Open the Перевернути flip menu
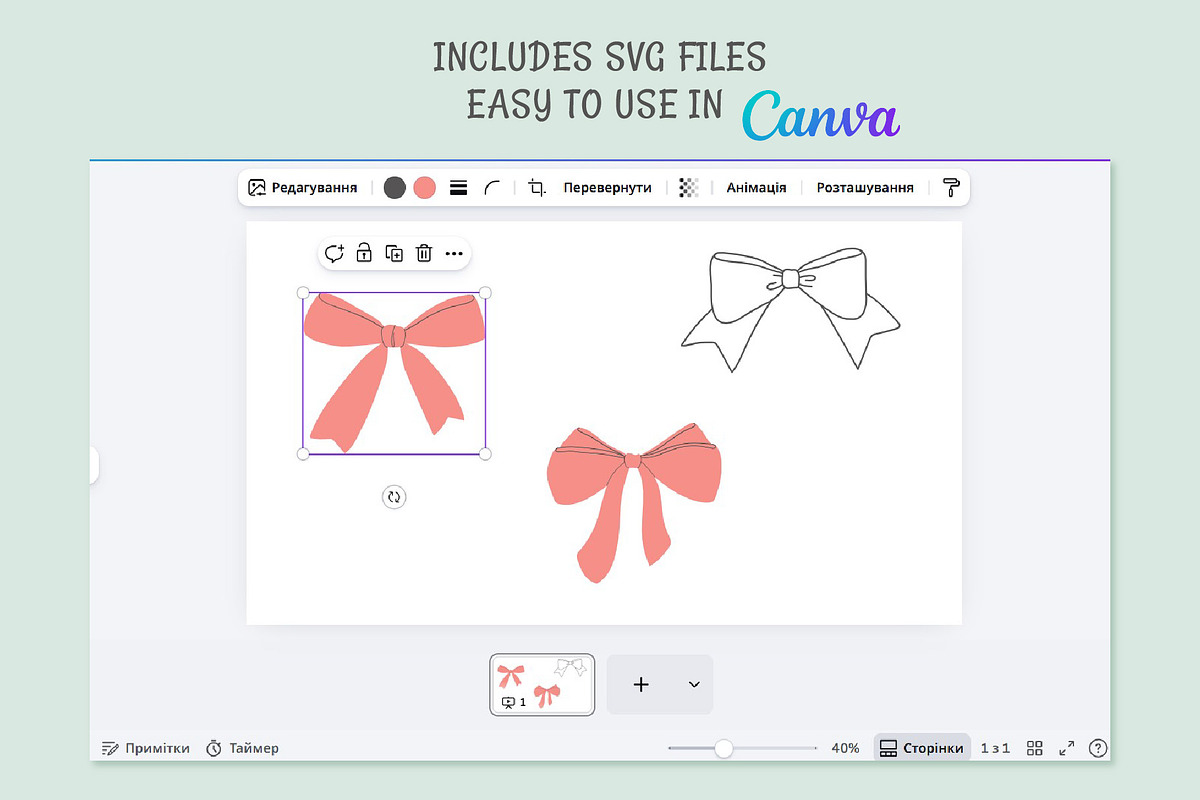Viewport: 1200px width, 800px height. tap(608, 187)
